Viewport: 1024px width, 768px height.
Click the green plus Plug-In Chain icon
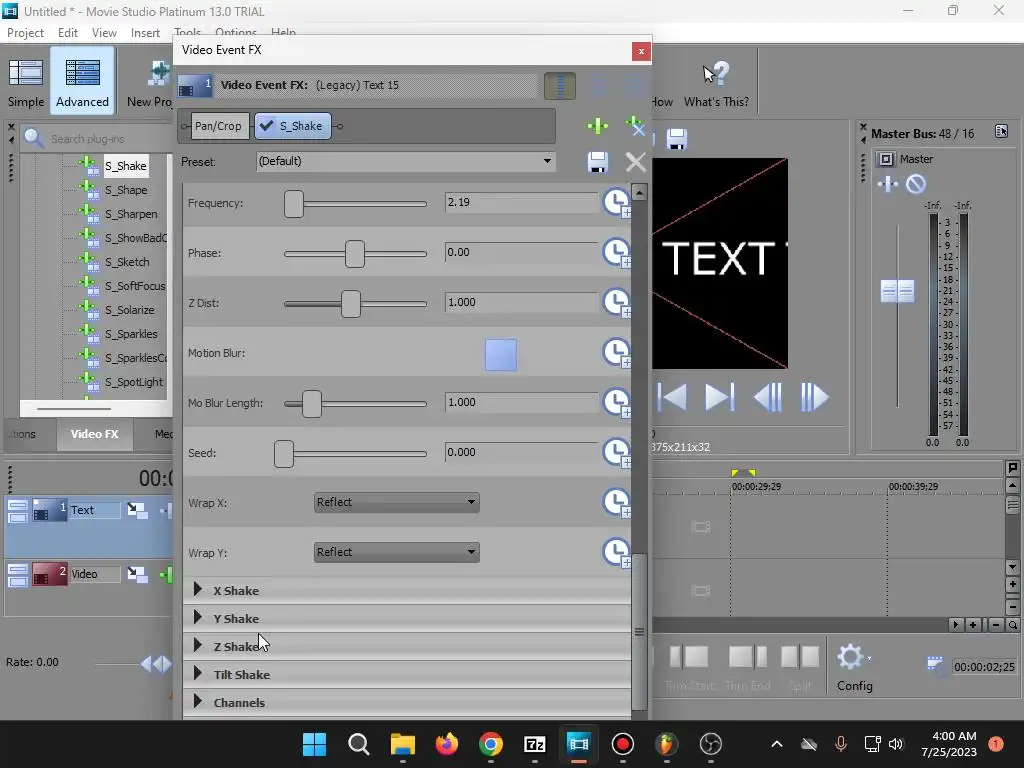click(598, 126)
